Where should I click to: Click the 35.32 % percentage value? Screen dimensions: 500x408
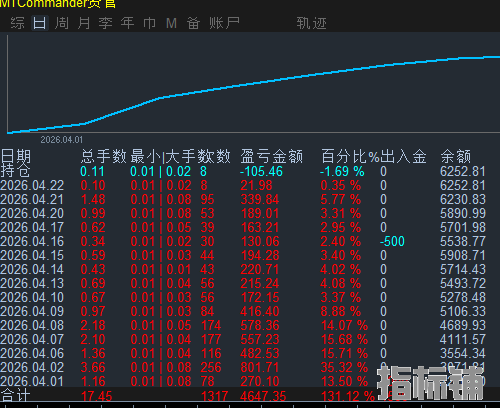[x=344, y=367]
